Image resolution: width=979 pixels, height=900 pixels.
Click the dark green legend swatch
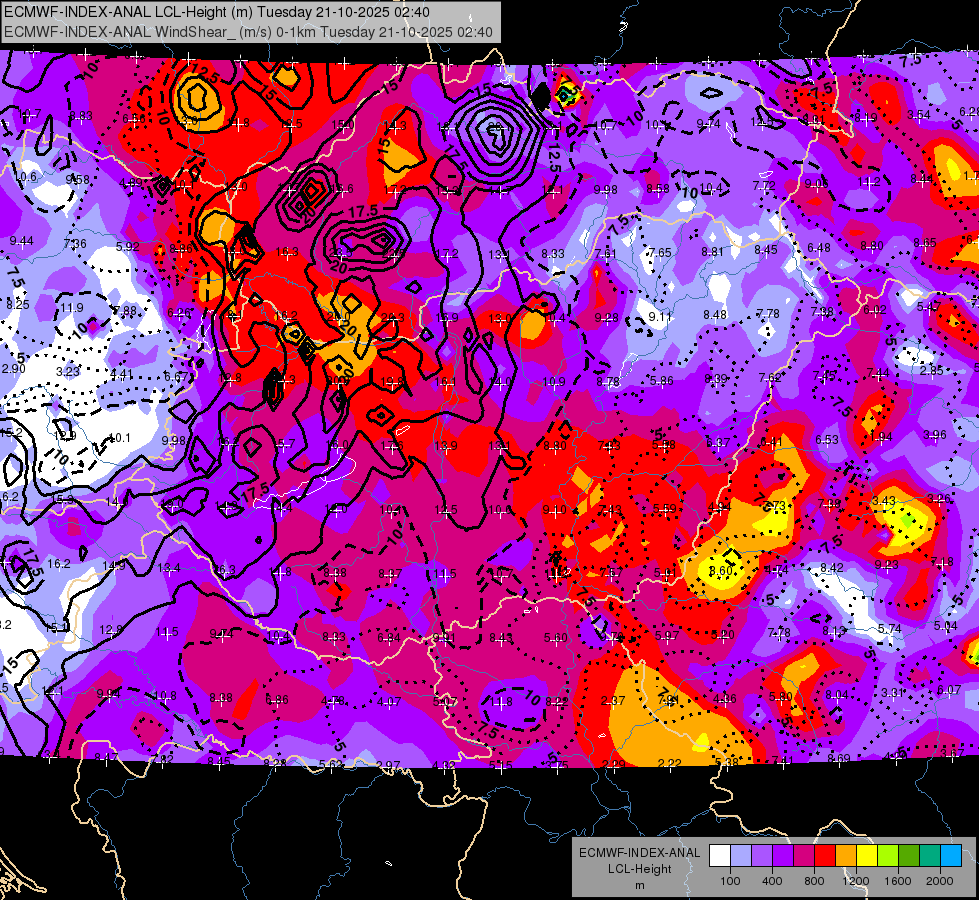[909, 855]
